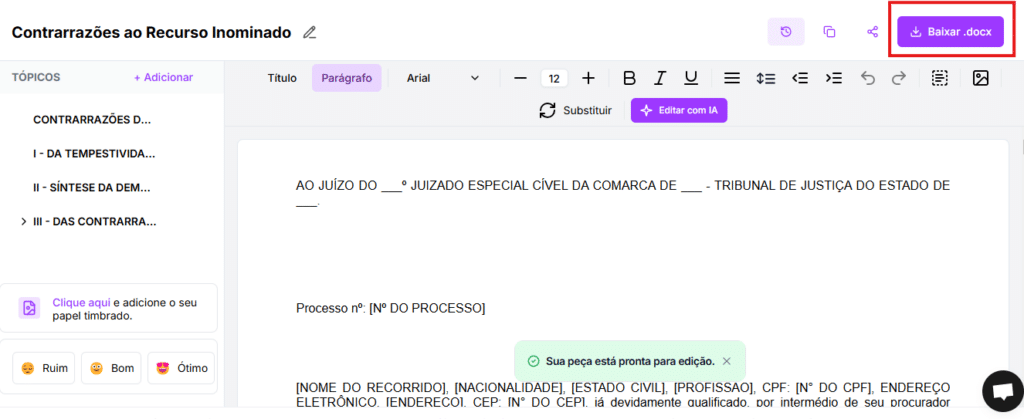
Task: Rate the document as Ruim
Action: (44, 368)
